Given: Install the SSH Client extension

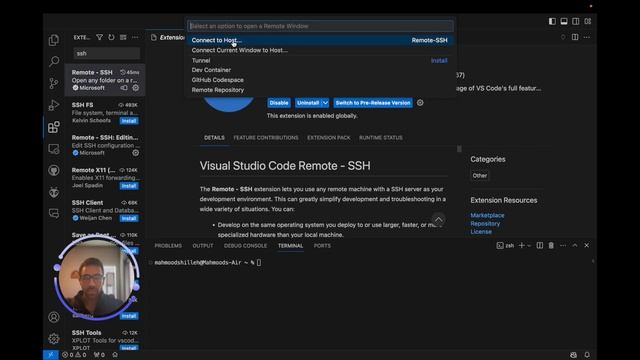Looking at the screenshot, I should pyautogui.click(x=129, y=218).
